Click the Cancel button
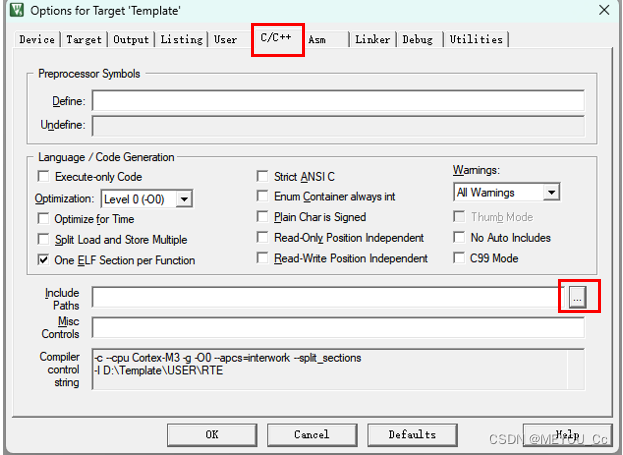 point(312,435)
